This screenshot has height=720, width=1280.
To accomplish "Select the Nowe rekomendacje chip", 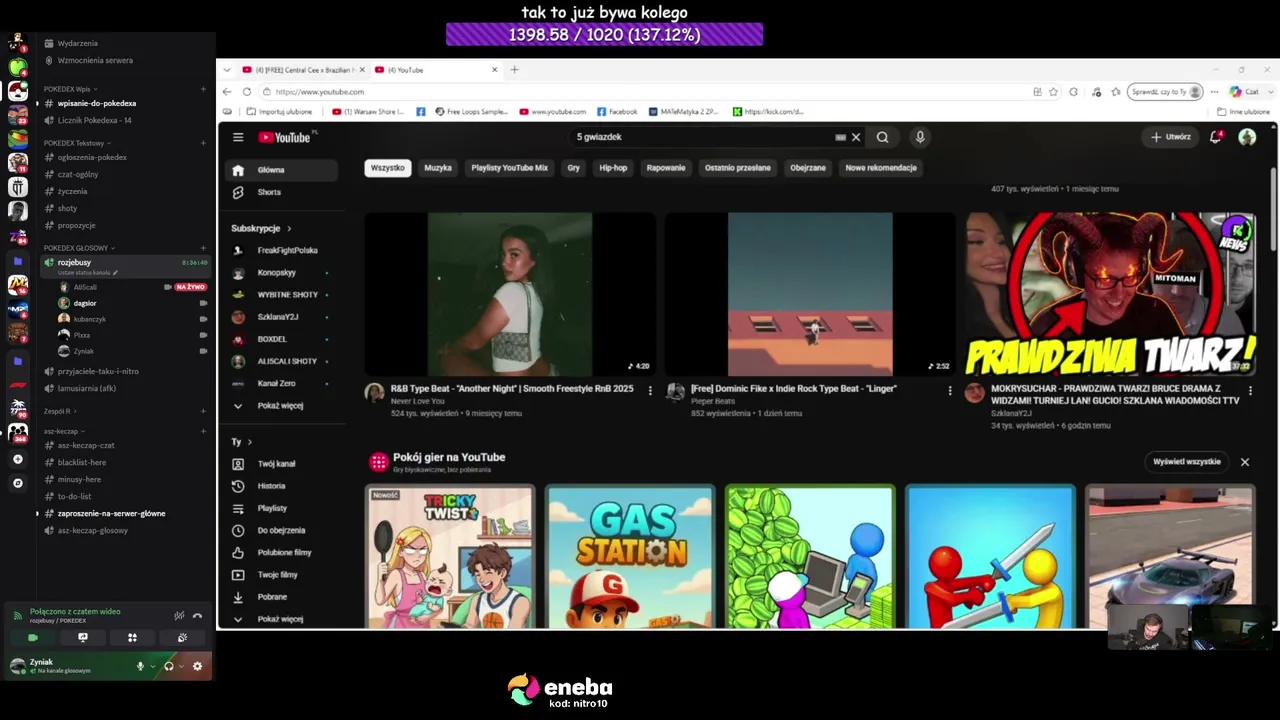I will [x=881, y=168].
